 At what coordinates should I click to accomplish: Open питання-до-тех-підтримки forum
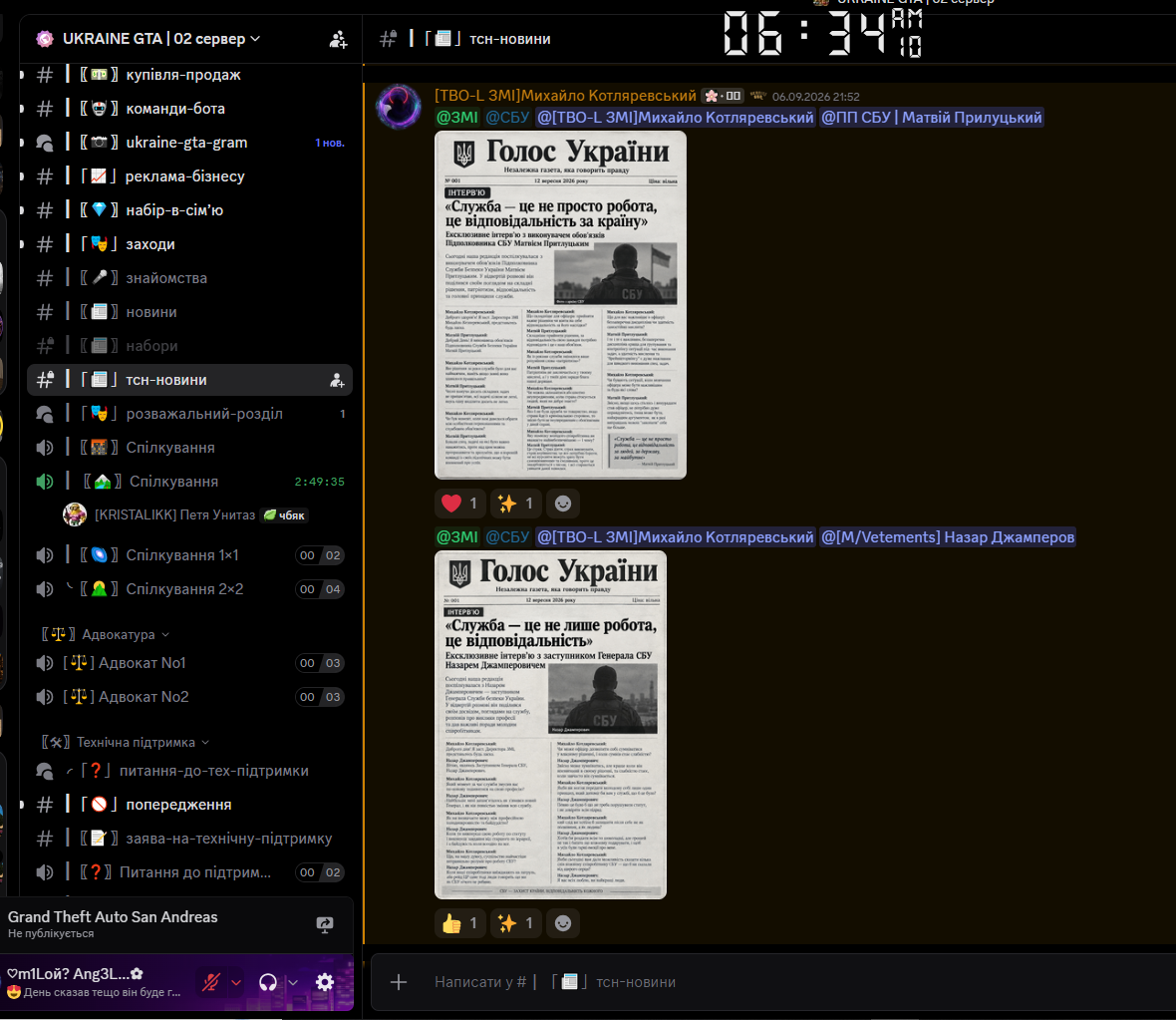(x=189, y=771)
